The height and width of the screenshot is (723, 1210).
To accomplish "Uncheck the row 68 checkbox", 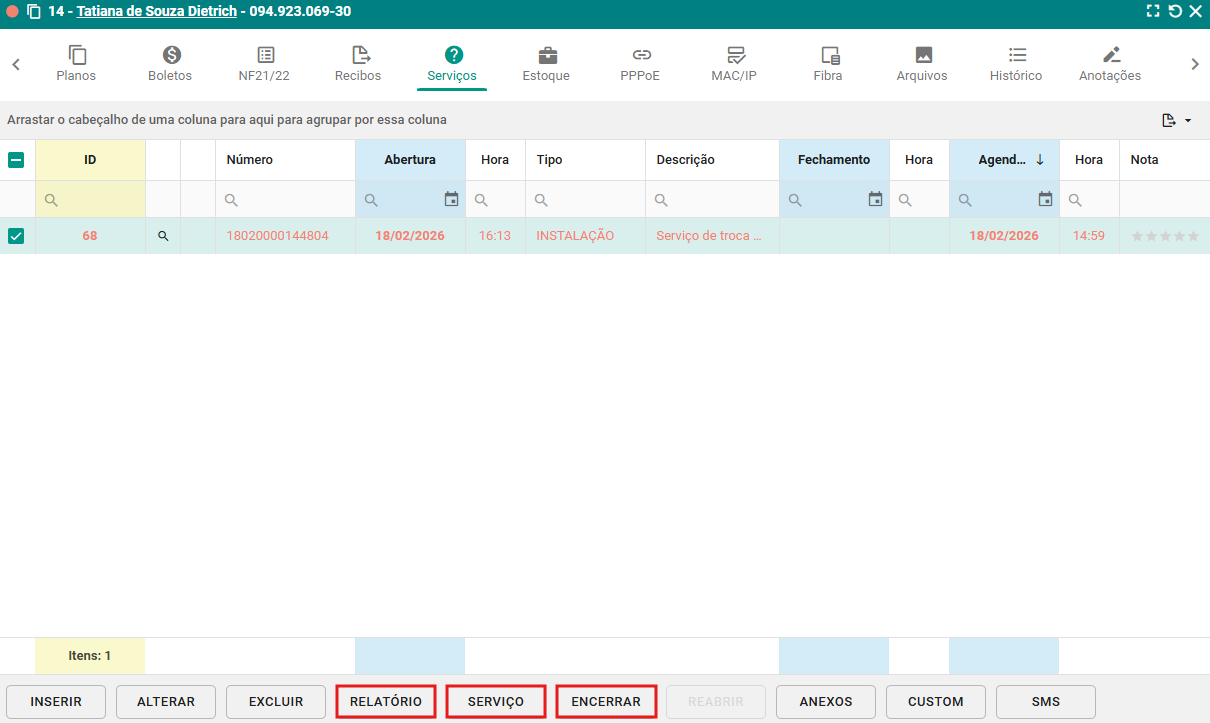I will coord(17,237).
